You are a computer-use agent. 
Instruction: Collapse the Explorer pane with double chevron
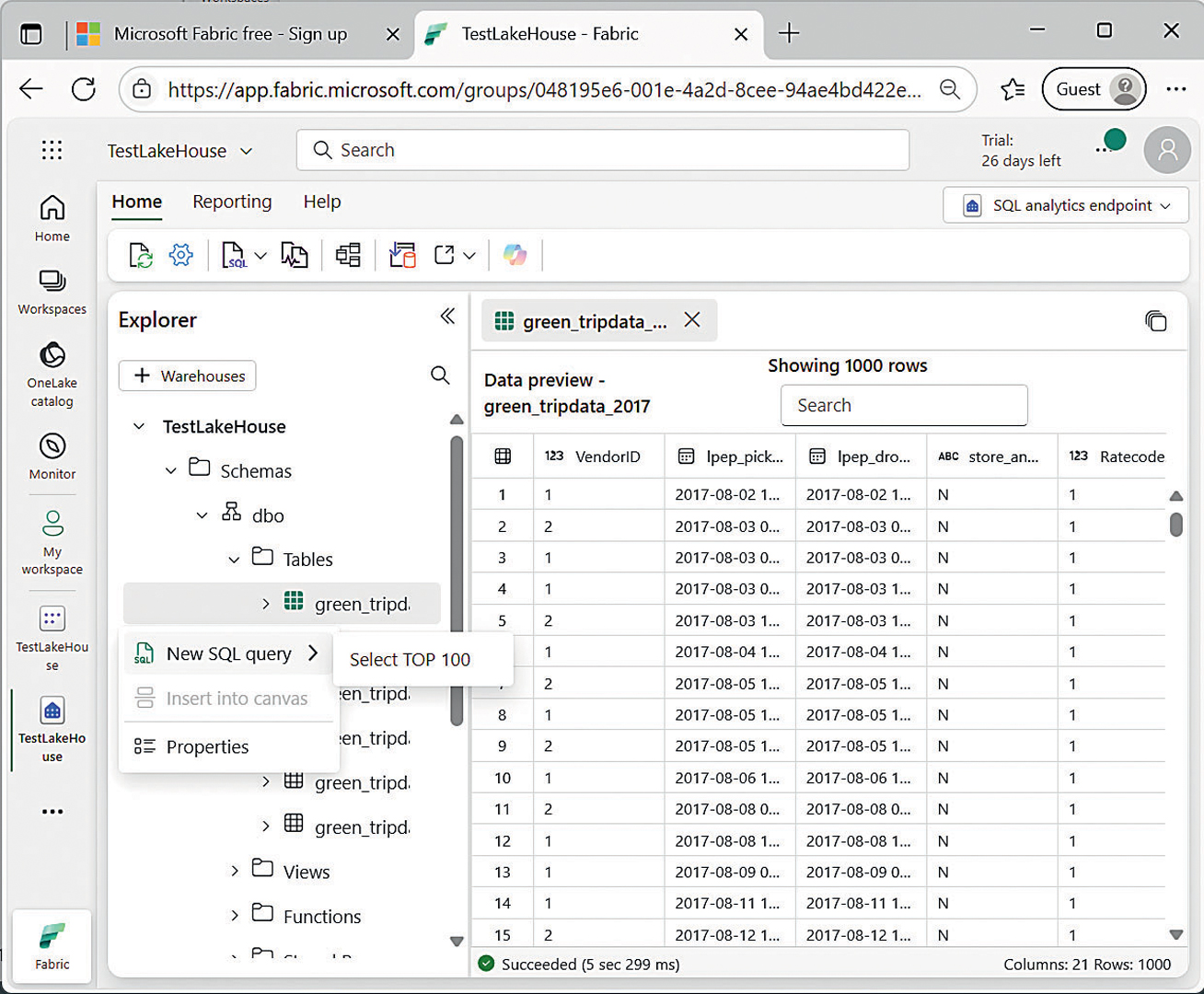click(447, 317)
